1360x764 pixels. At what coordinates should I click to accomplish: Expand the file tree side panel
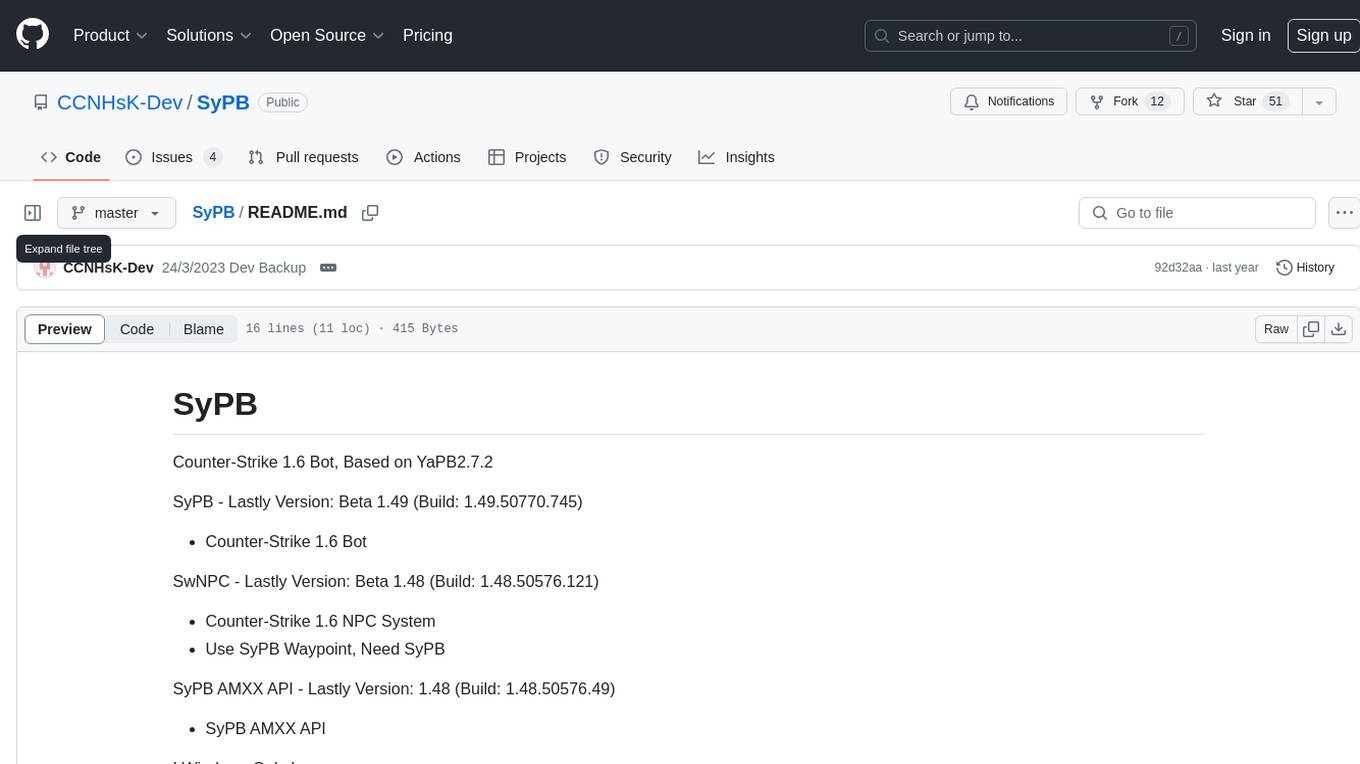(33, 213)
